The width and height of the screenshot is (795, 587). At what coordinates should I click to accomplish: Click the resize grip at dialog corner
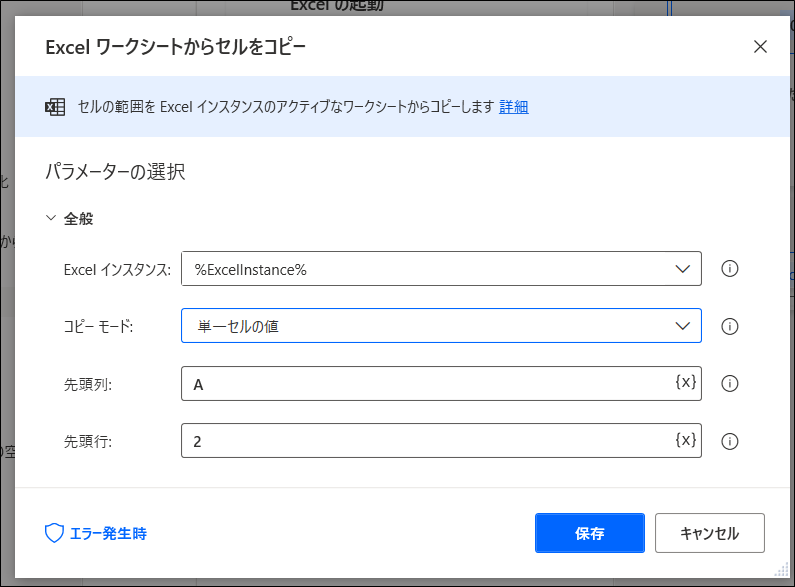pyautogui.click(x=781, y=569)
